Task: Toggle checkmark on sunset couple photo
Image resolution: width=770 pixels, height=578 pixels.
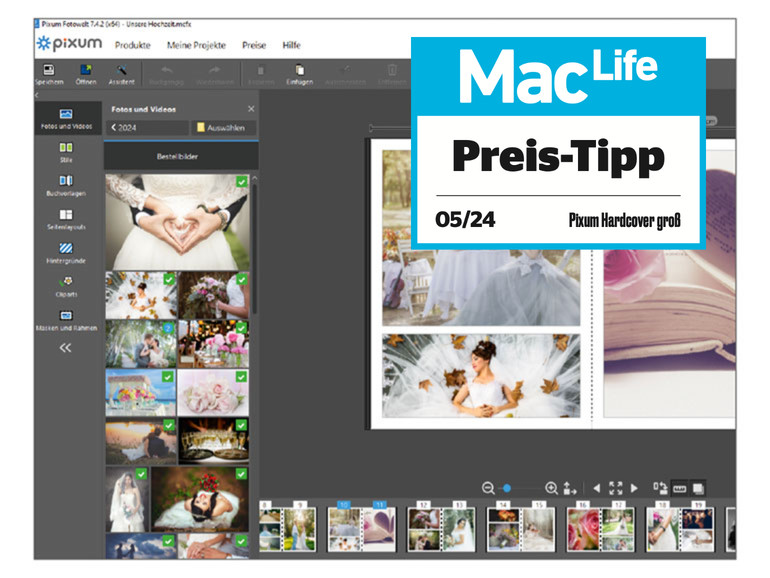Action: [x=169, y=425]
